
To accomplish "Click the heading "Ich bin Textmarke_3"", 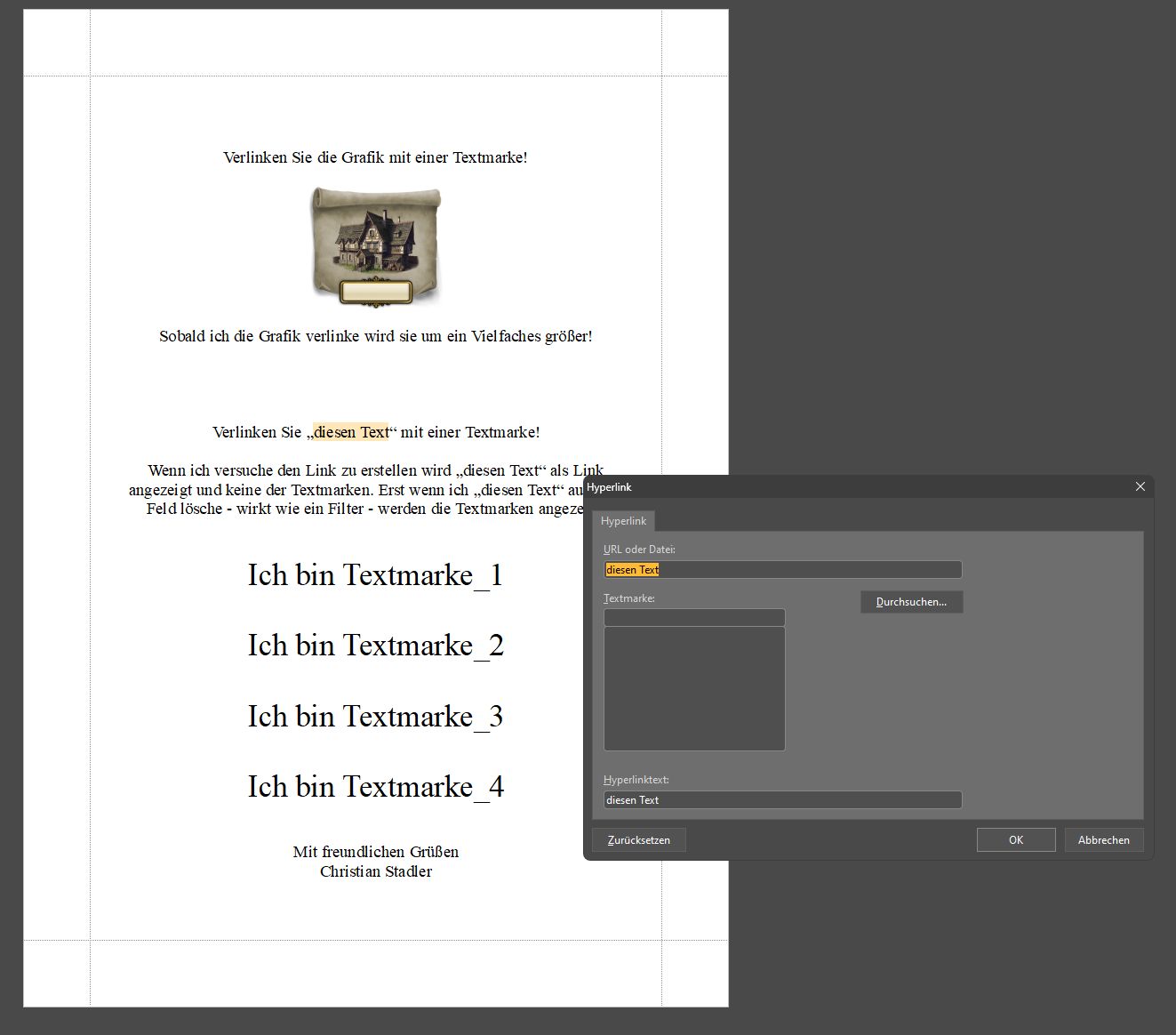I will pyautogui.click(x=376, y=716).
